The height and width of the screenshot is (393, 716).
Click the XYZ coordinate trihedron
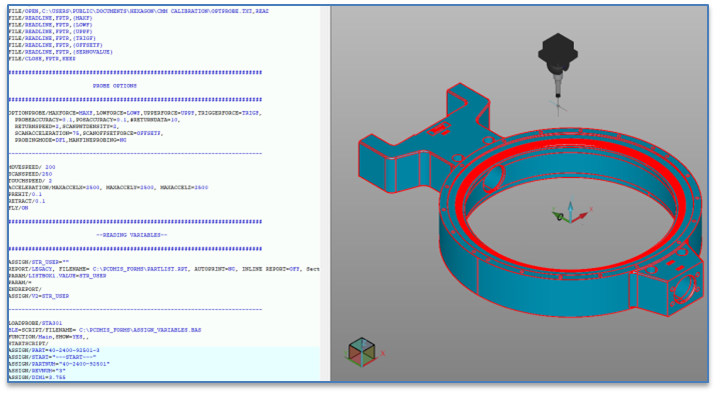coord(571,213)
